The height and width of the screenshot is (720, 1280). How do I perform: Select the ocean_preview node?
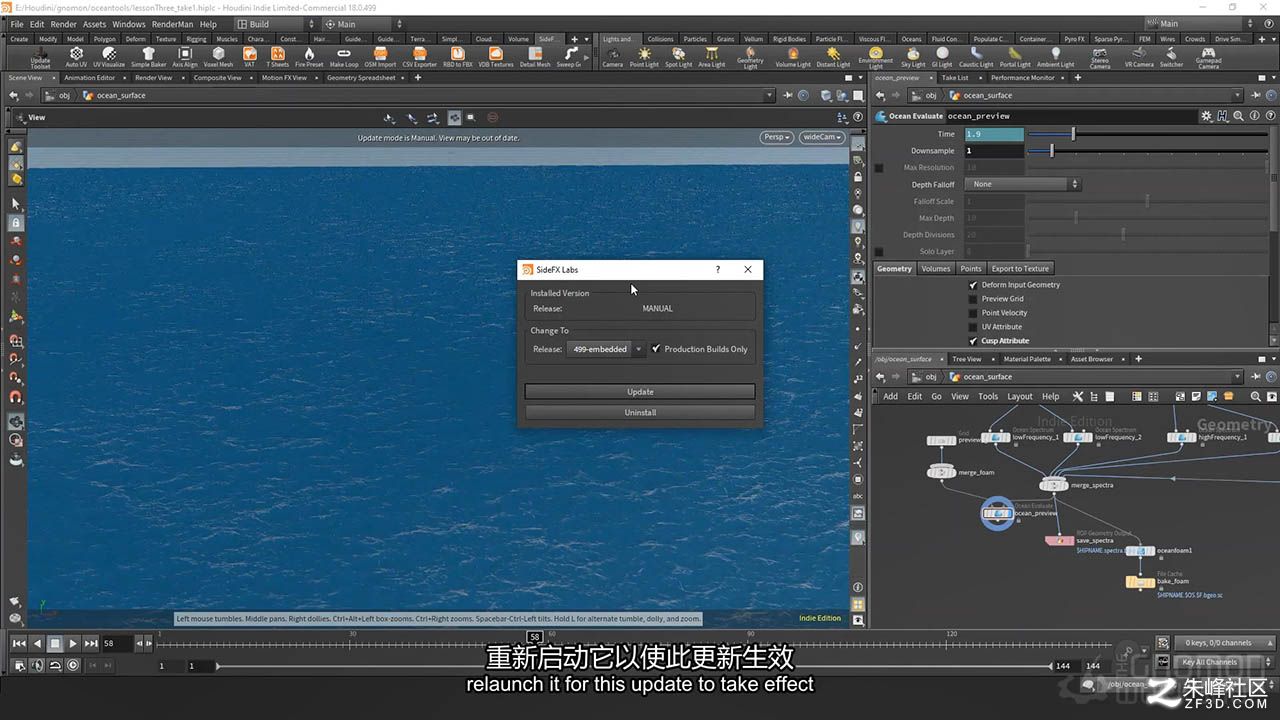click(997, 513)
